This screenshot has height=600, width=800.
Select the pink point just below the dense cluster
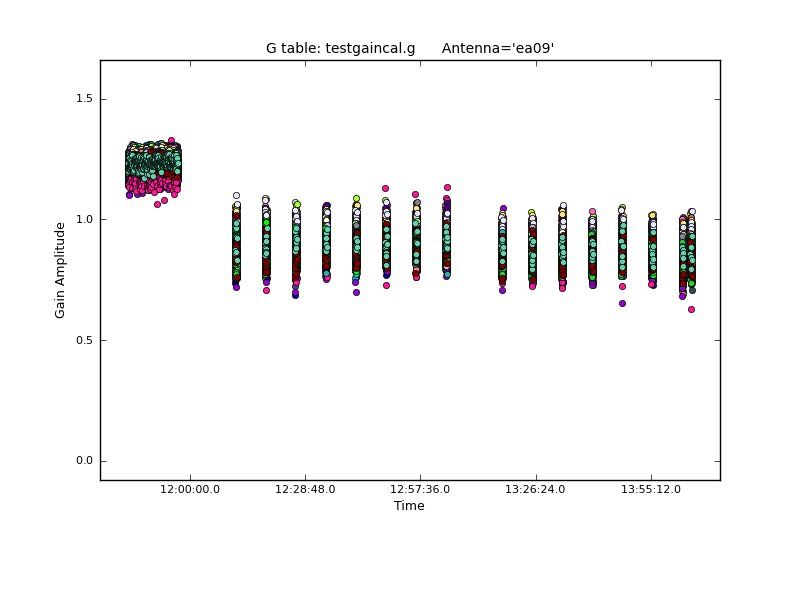tap(157, 204)
